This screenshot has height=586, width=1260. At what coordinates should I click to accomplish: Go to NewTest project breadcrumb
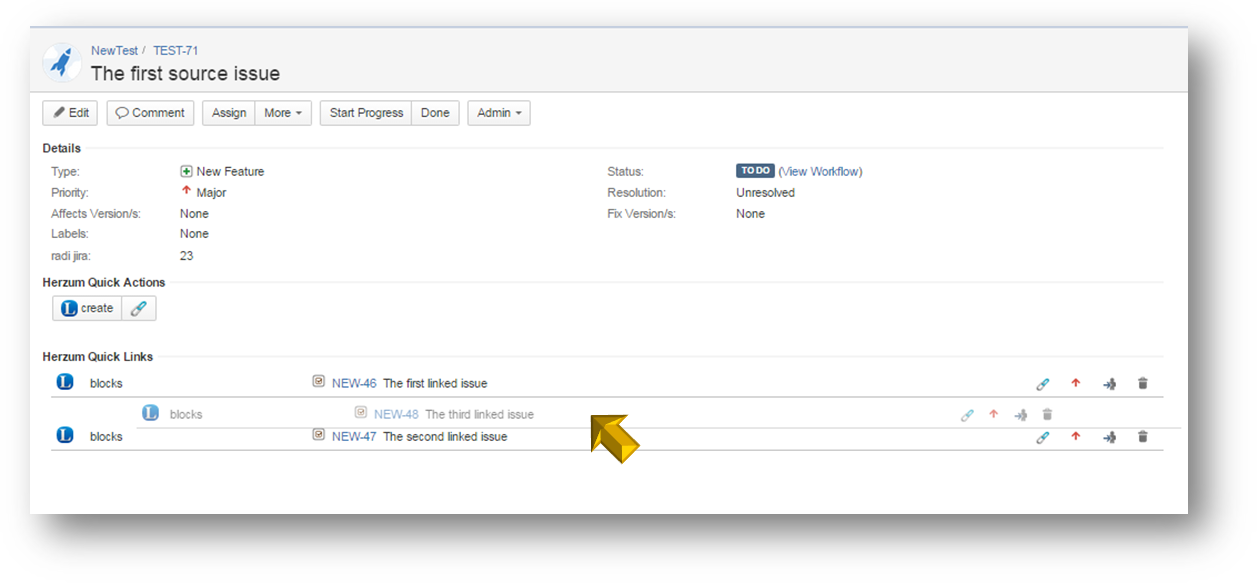coord(114,50)
